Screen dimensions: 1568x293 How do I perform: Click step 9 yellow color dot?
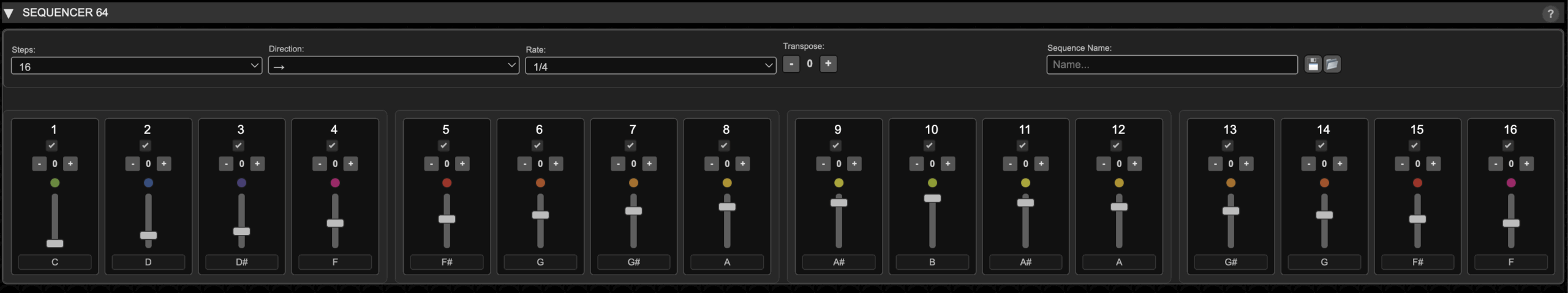pyautogui.click(x=839, y=183)
